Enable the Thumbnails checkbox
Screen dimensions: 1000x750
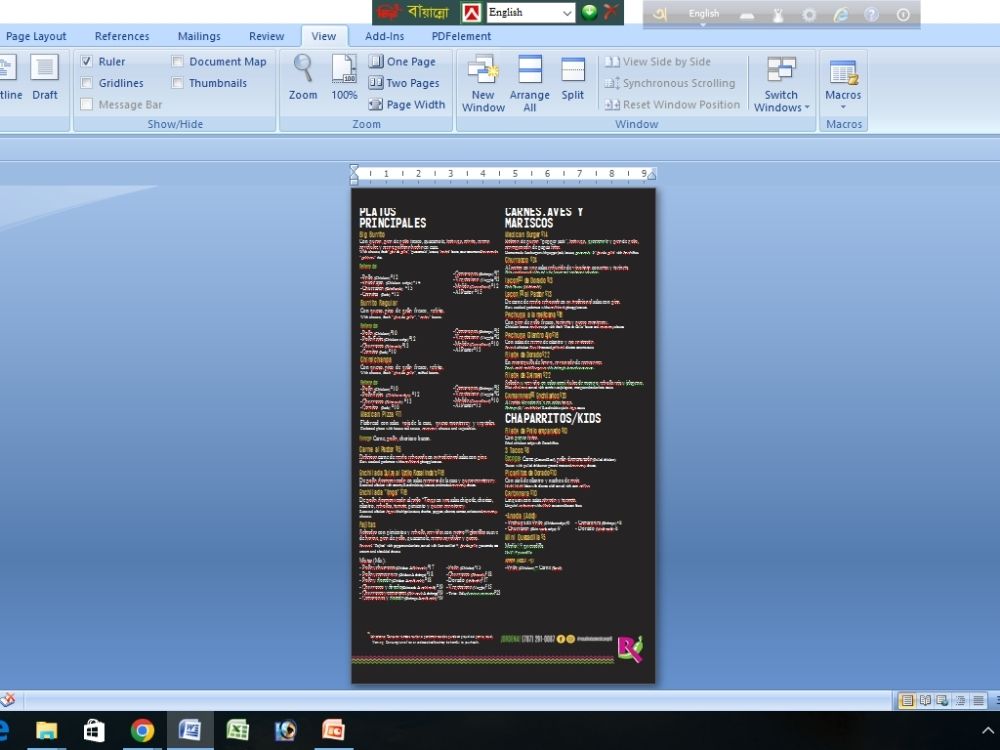pos(178,83)
